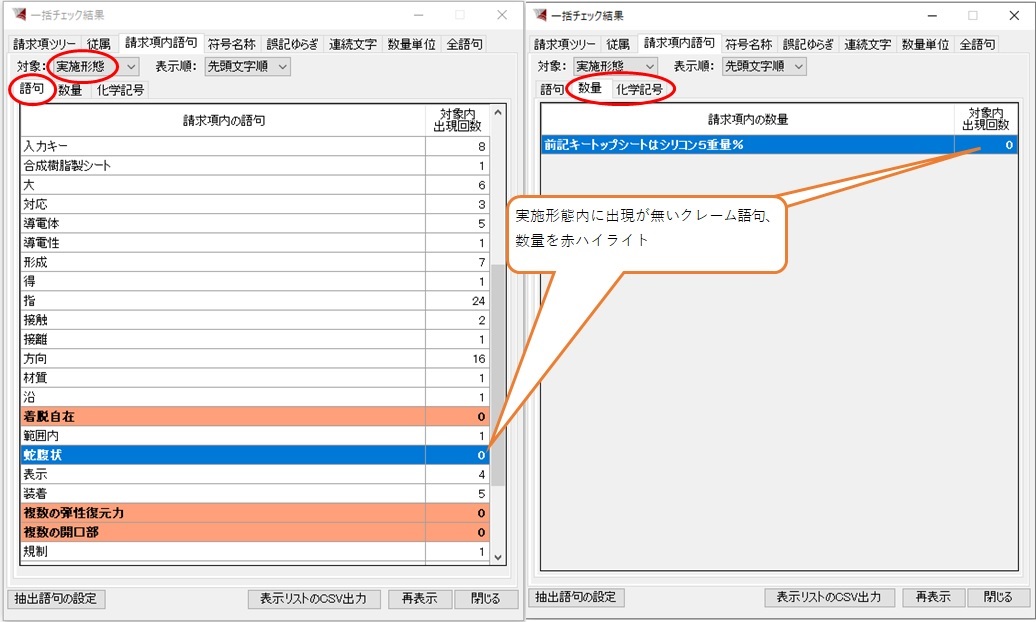The width and height of the screenshot is (1036, 622).
Task: Select row 接離
Action: (x=255, y=339)
